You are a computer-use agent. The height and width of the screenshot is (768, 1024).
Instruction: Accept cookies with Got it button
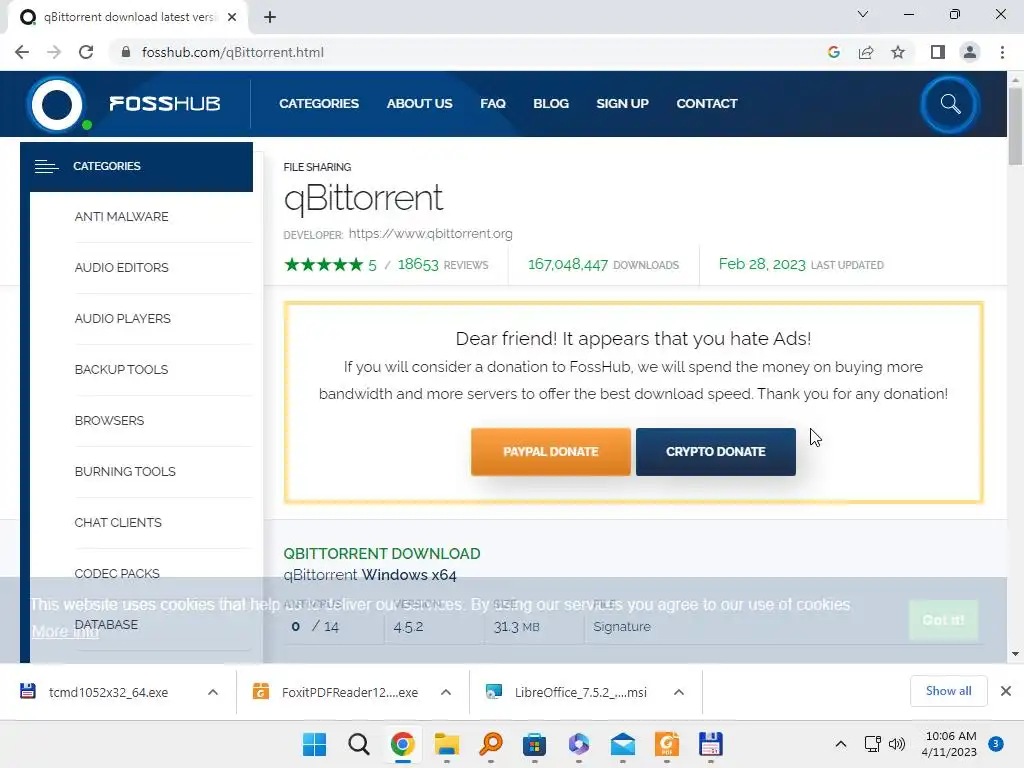point(943,620)
